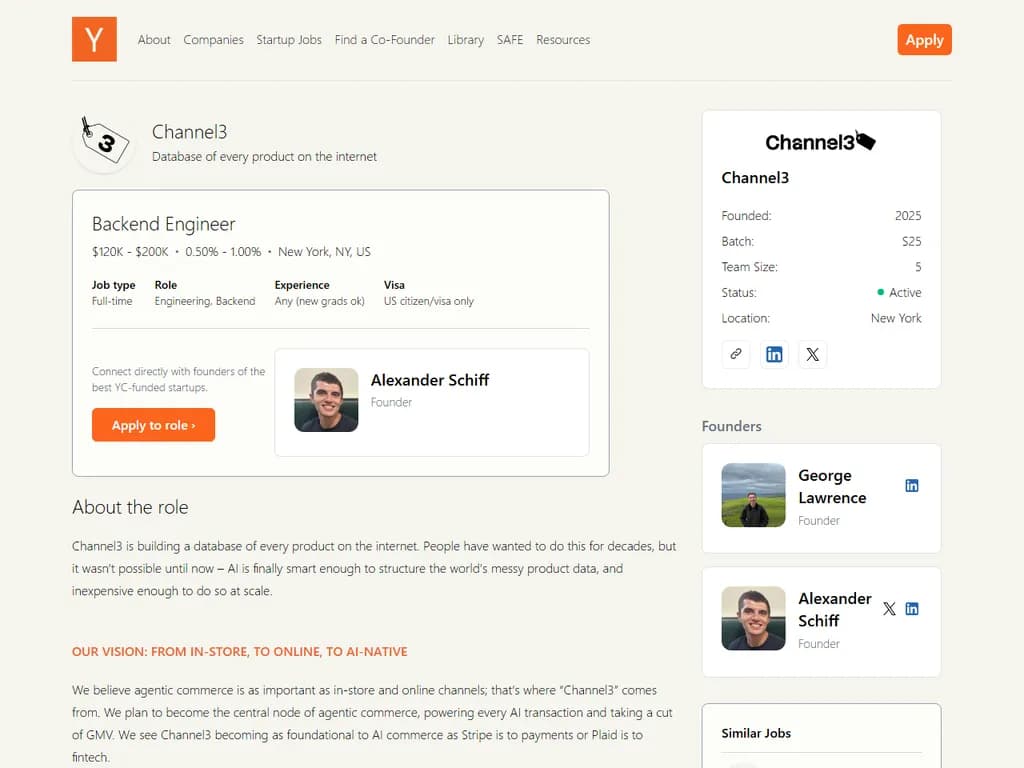Open Alexander Schiff's X profile icon
This screenshot has width=1024, height=768.
pos(889,609)
